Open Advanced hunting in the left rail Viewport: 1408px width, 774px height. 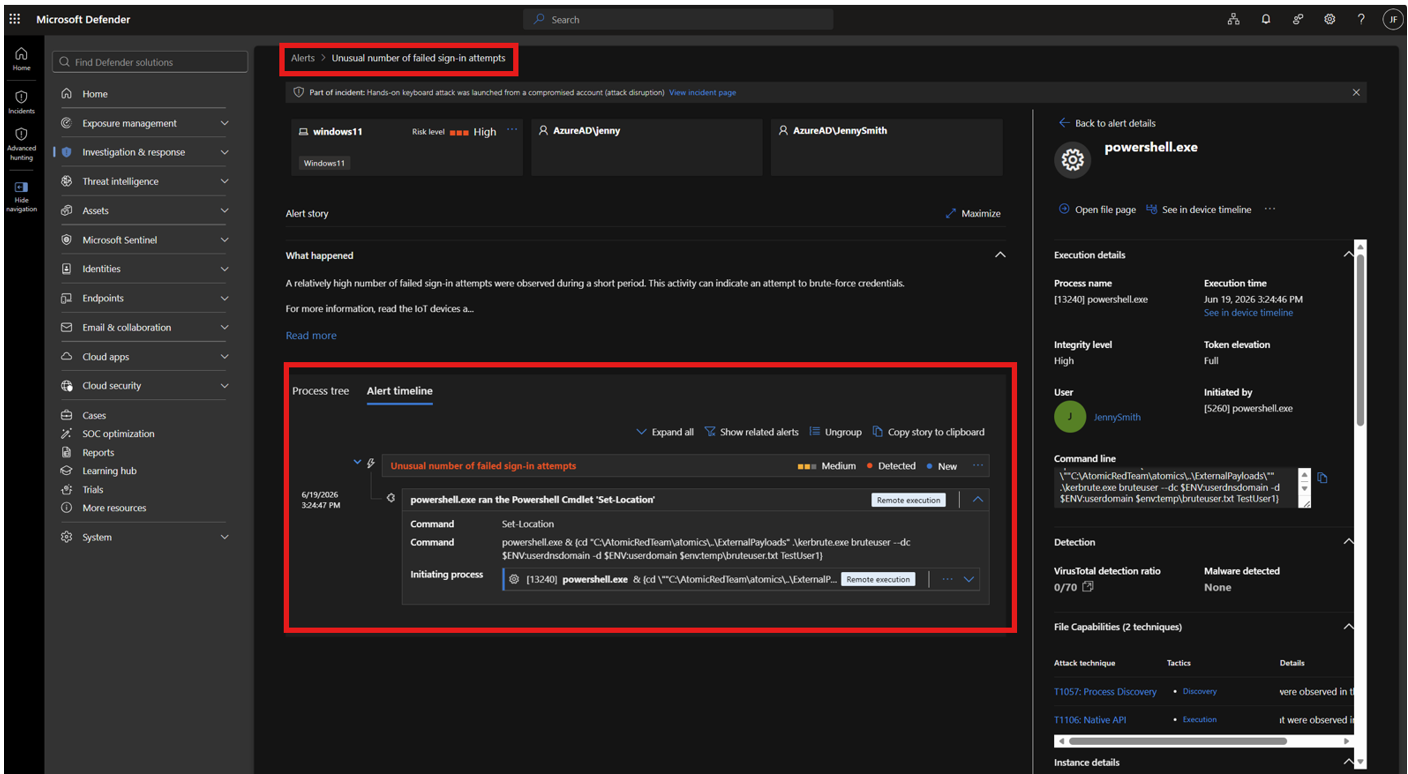pyautogui.click(x=21, y=144)
